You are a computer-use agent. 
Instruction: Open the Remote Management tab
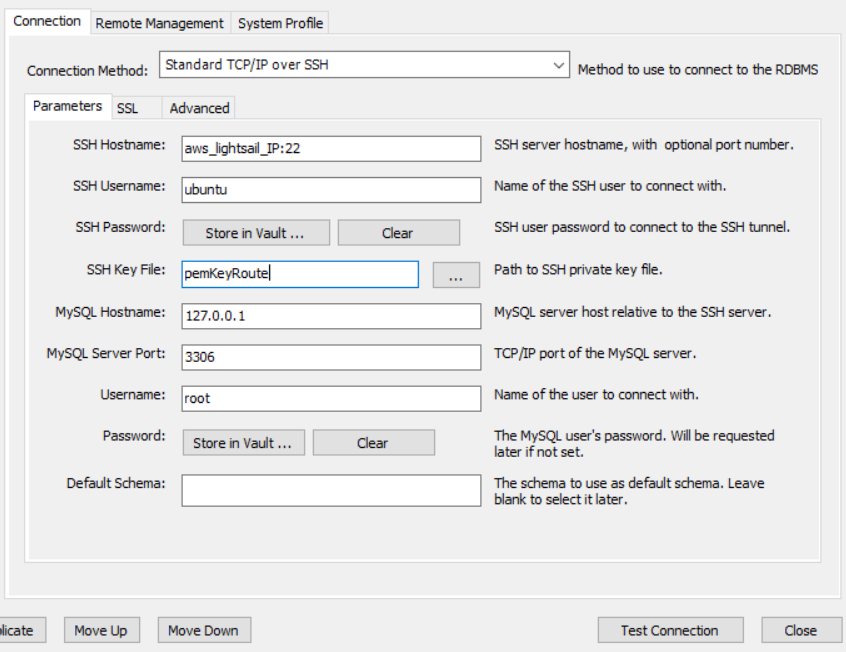click(160, 23)
